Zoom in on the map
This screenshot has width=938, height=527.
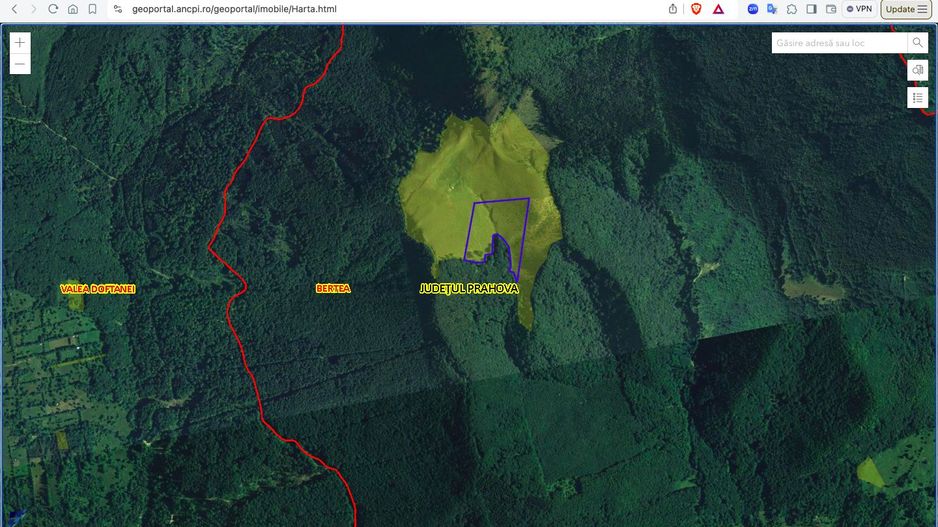coord(20,43)
